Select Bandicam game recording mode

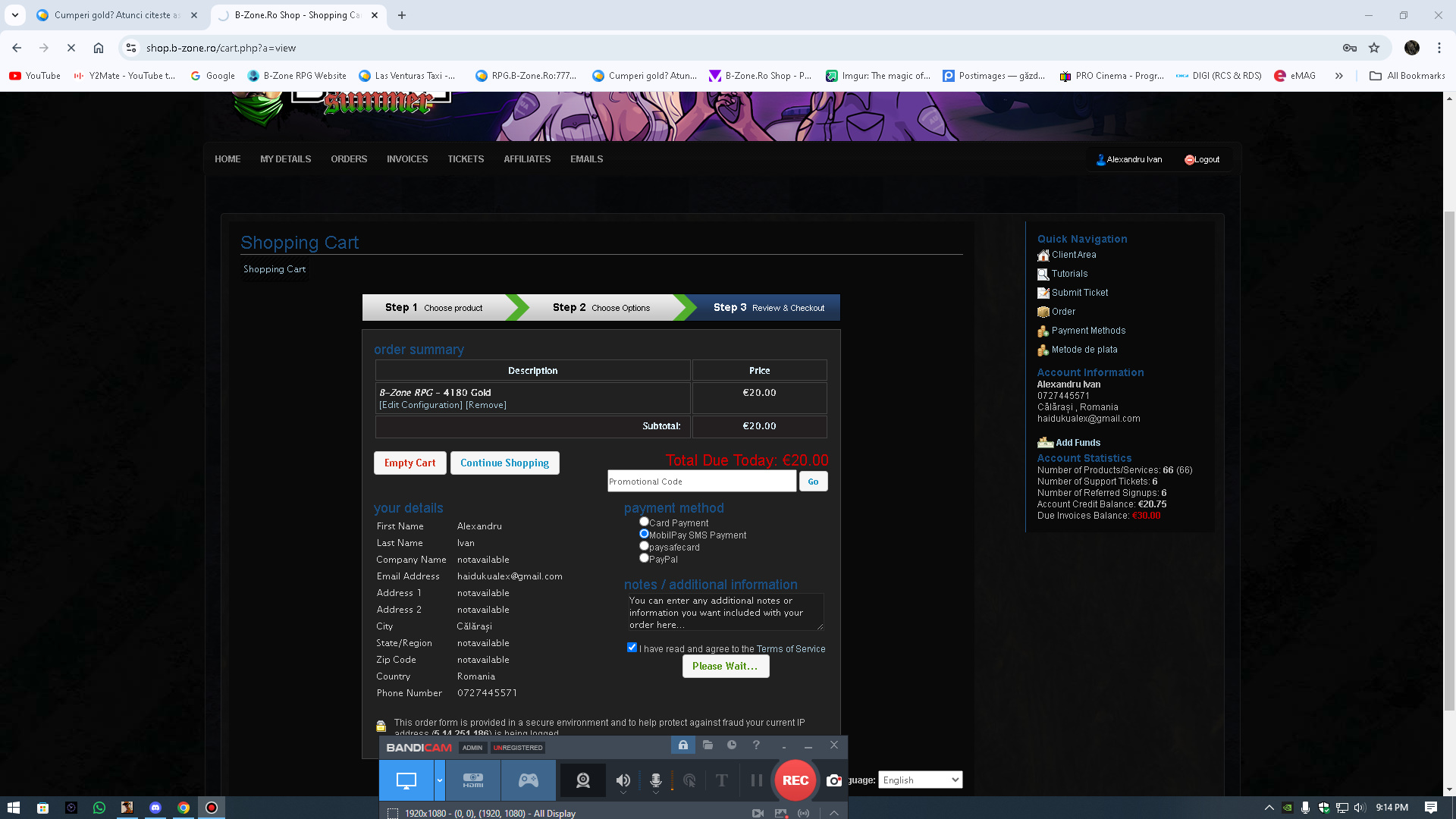[x=529, y=780]
